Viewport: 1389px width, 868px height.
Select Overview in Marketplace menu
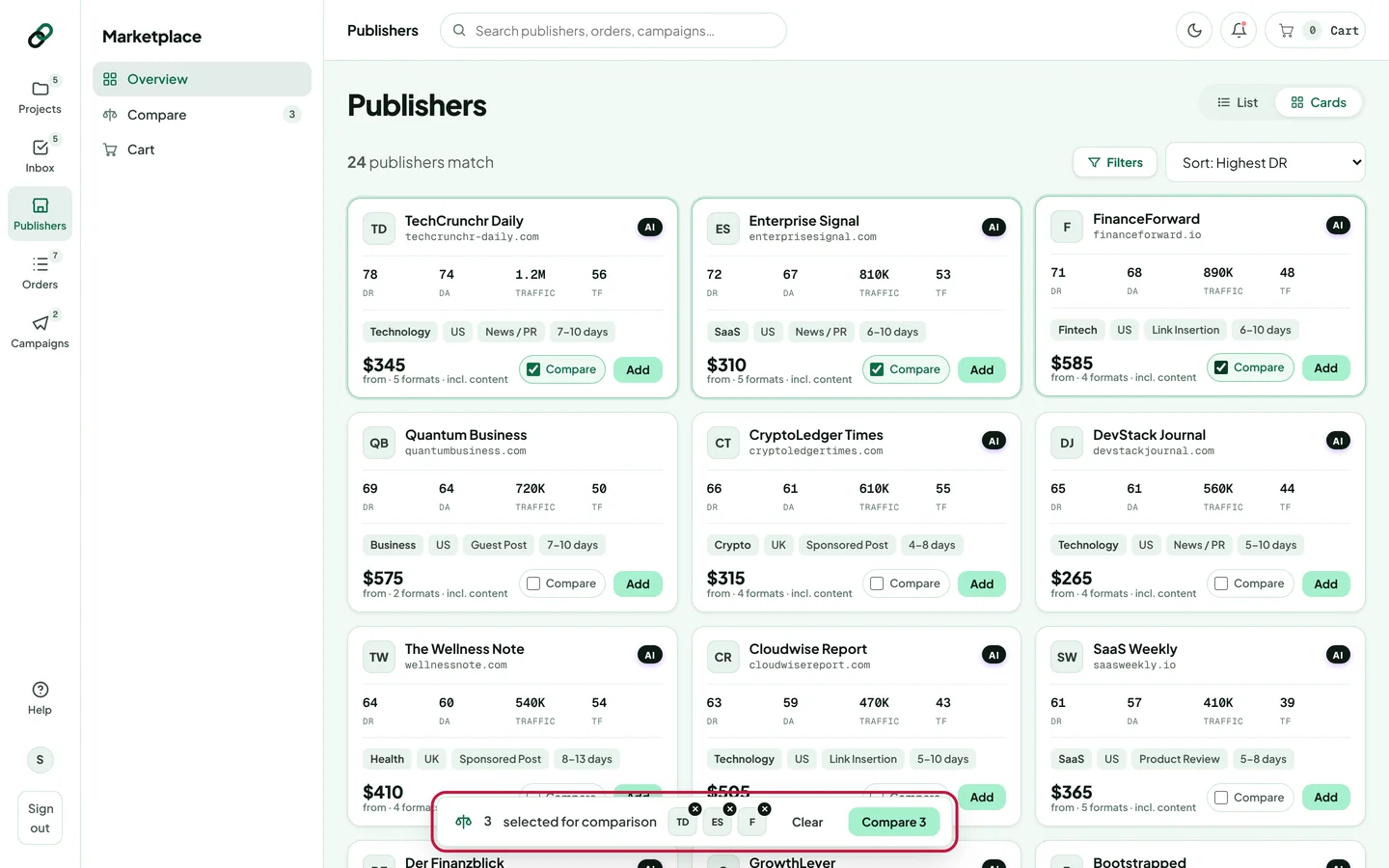point(202,79)
